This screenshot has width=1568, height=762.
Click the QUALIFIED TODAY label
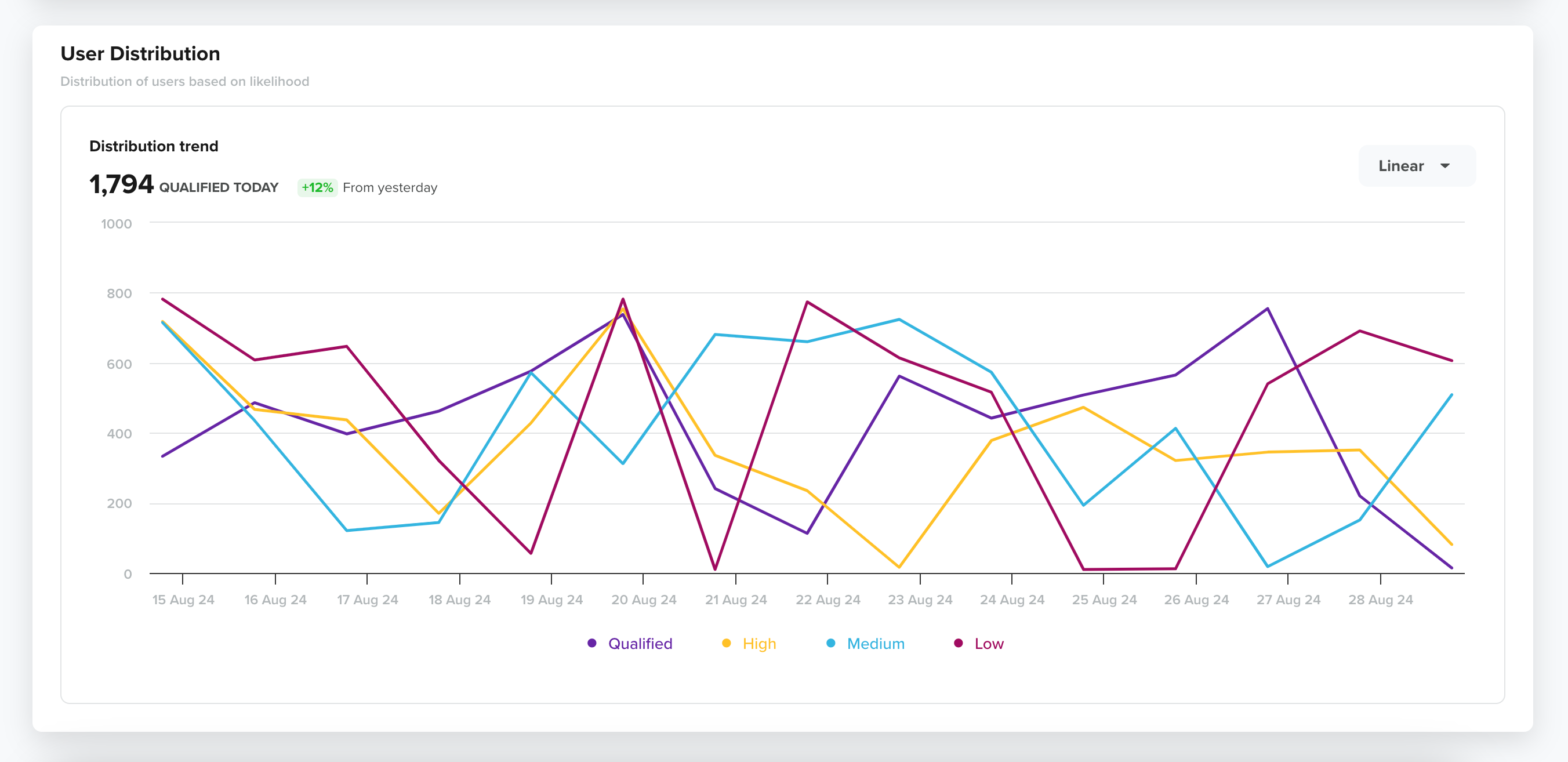click(x=219, y=187)
